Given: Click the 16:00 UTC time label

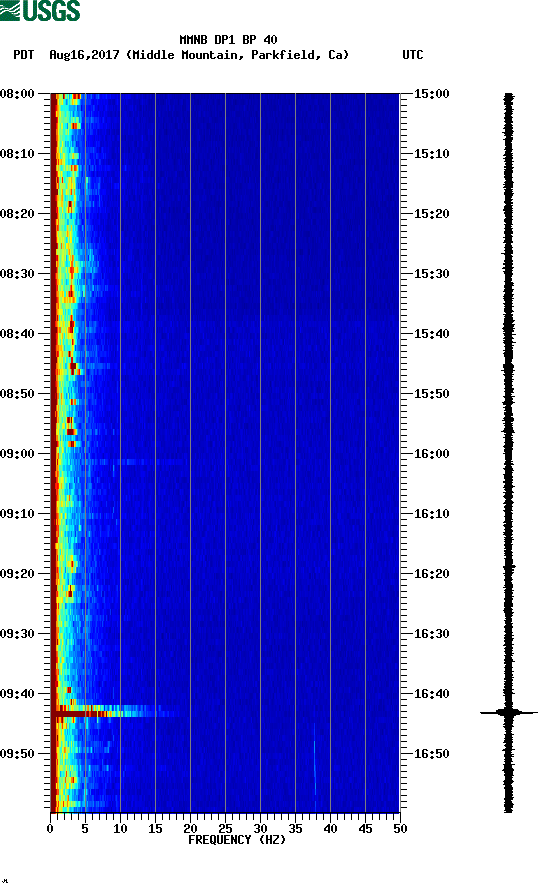Looking at the screenshot, I should [x=431, y=453].
